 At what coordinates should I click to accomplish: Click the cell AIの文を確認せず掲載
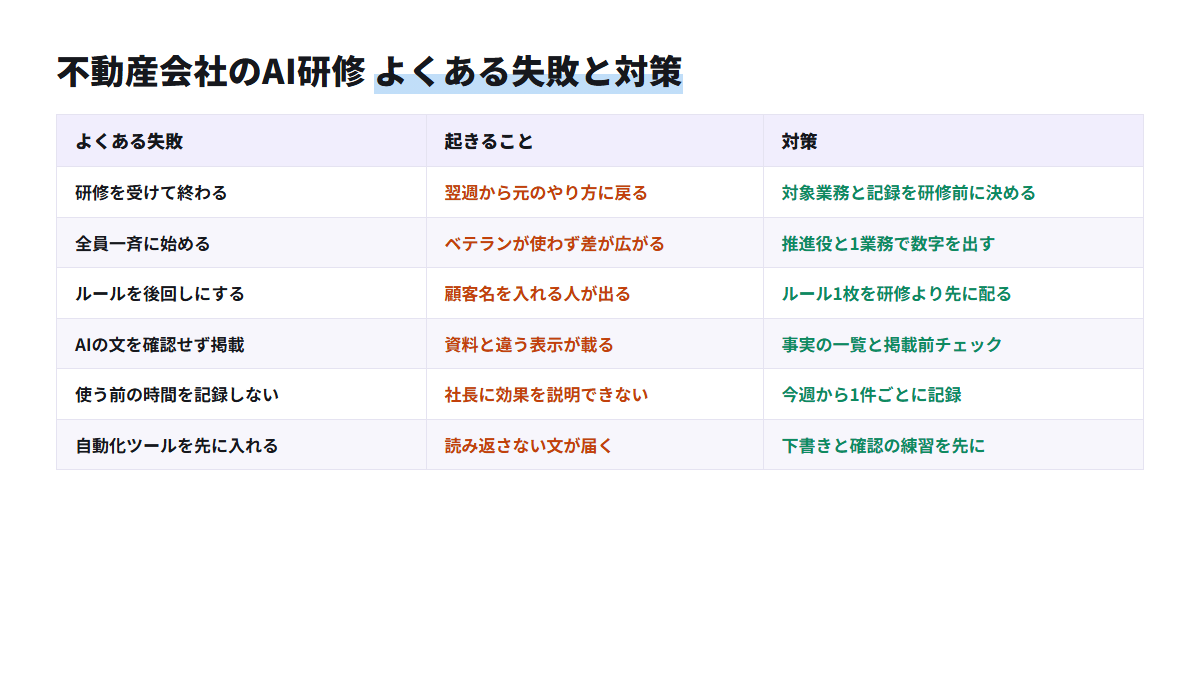(241, 344)
